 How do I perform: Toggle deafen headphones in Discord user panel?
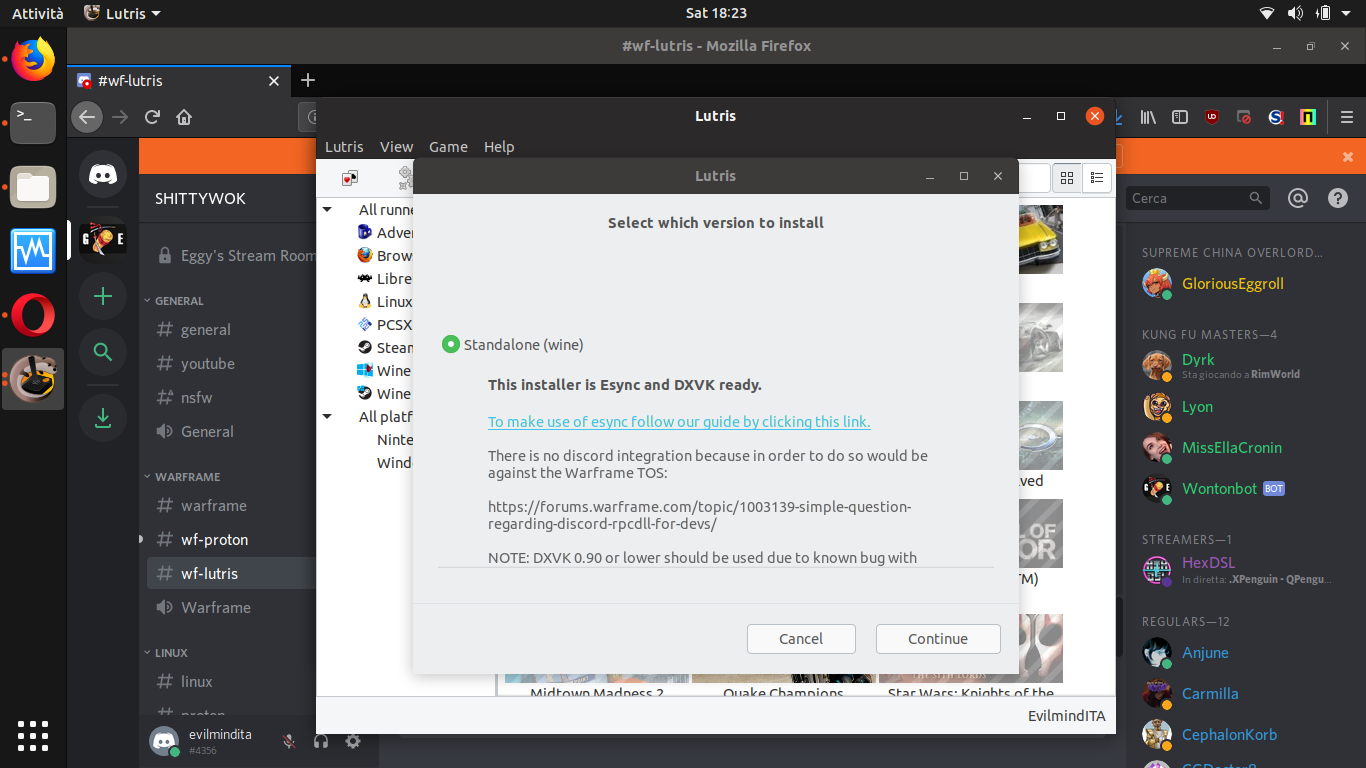(321, 741)
